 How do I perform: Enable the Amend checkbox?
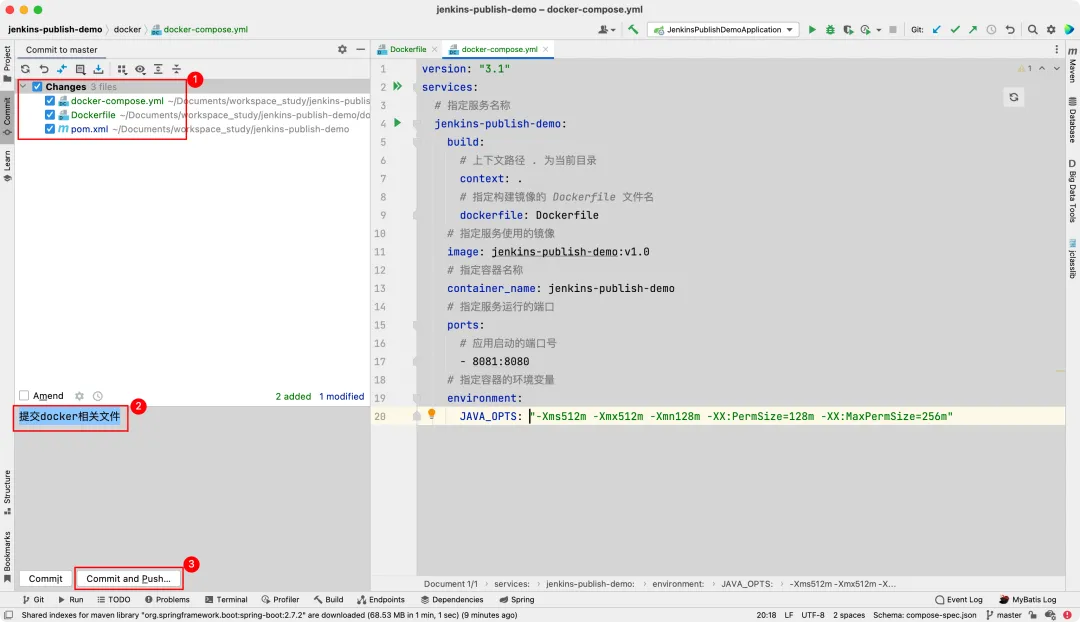[x=24, y=395]
